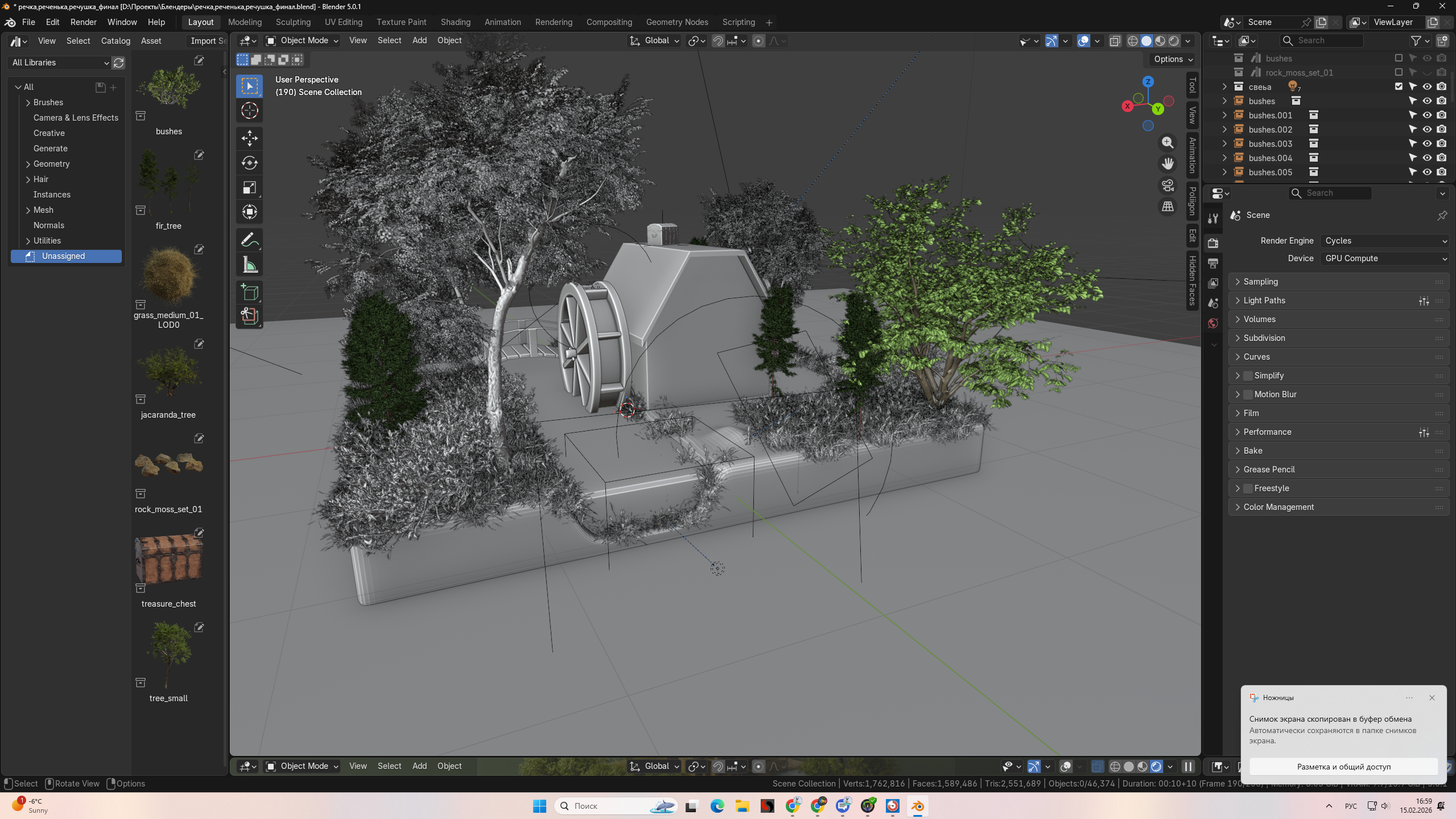Select the treasure_chest asset thumbnail
This screenshot has width=1456, height=819.
pyautogui.click(x=168, y=559)
